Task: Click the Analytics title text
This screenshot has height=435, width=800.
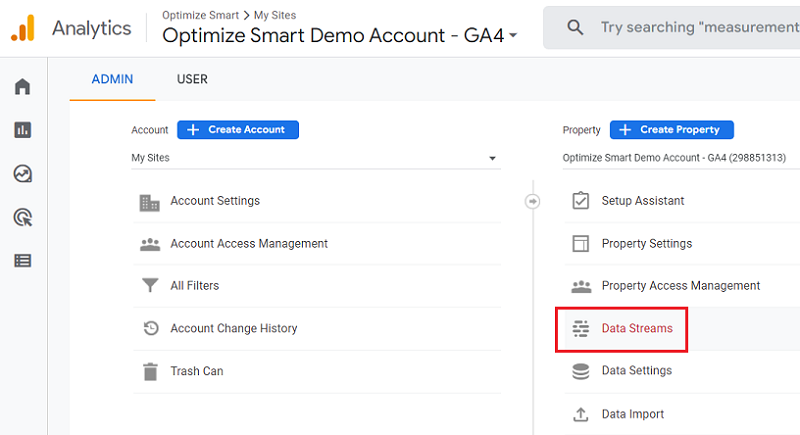Action: point(92,28)
